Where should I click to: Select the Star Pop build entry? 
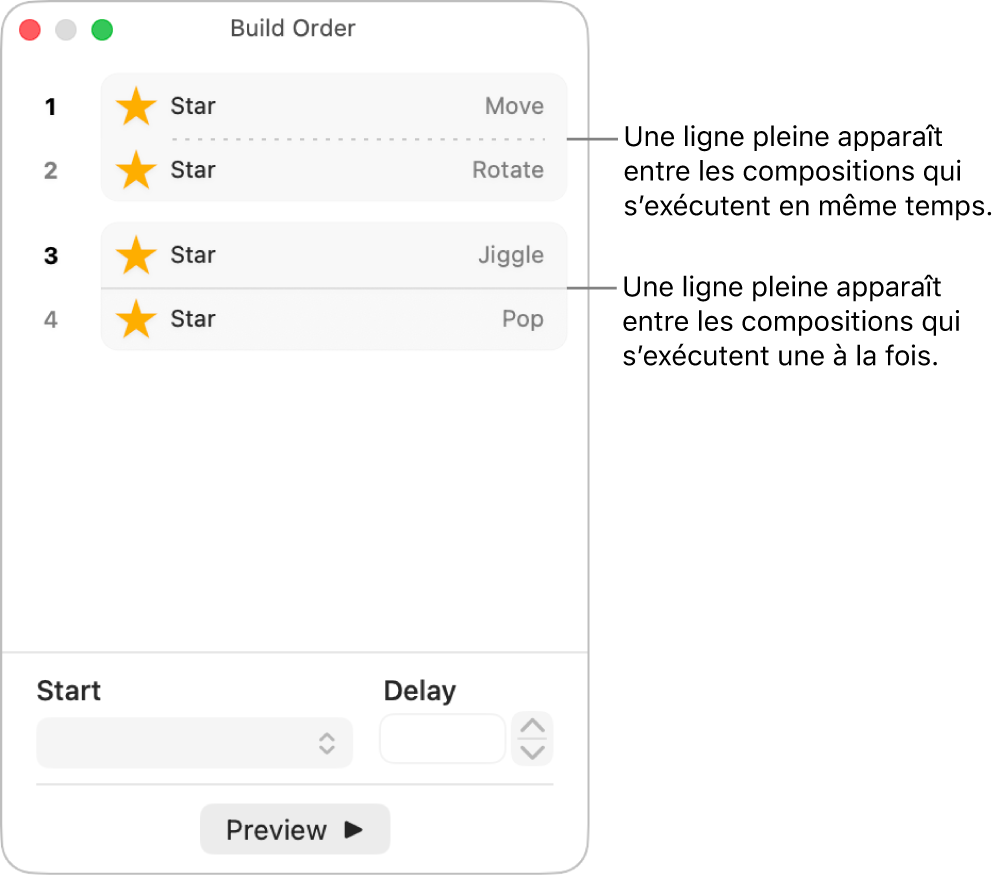click(330, 319)
